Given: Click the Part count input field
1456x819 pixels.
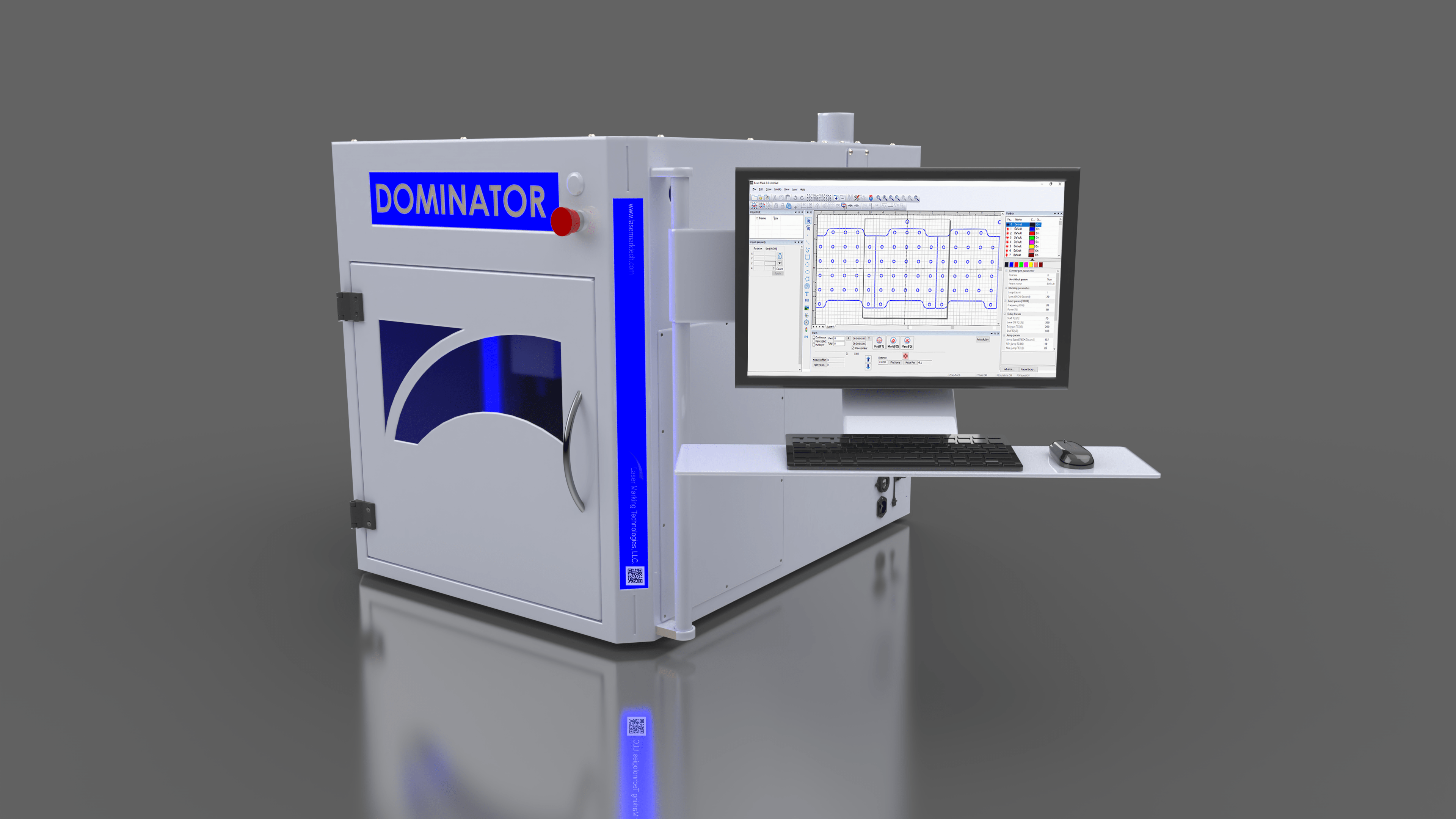Looking at the screenshot, I should [x=839, y=339].
